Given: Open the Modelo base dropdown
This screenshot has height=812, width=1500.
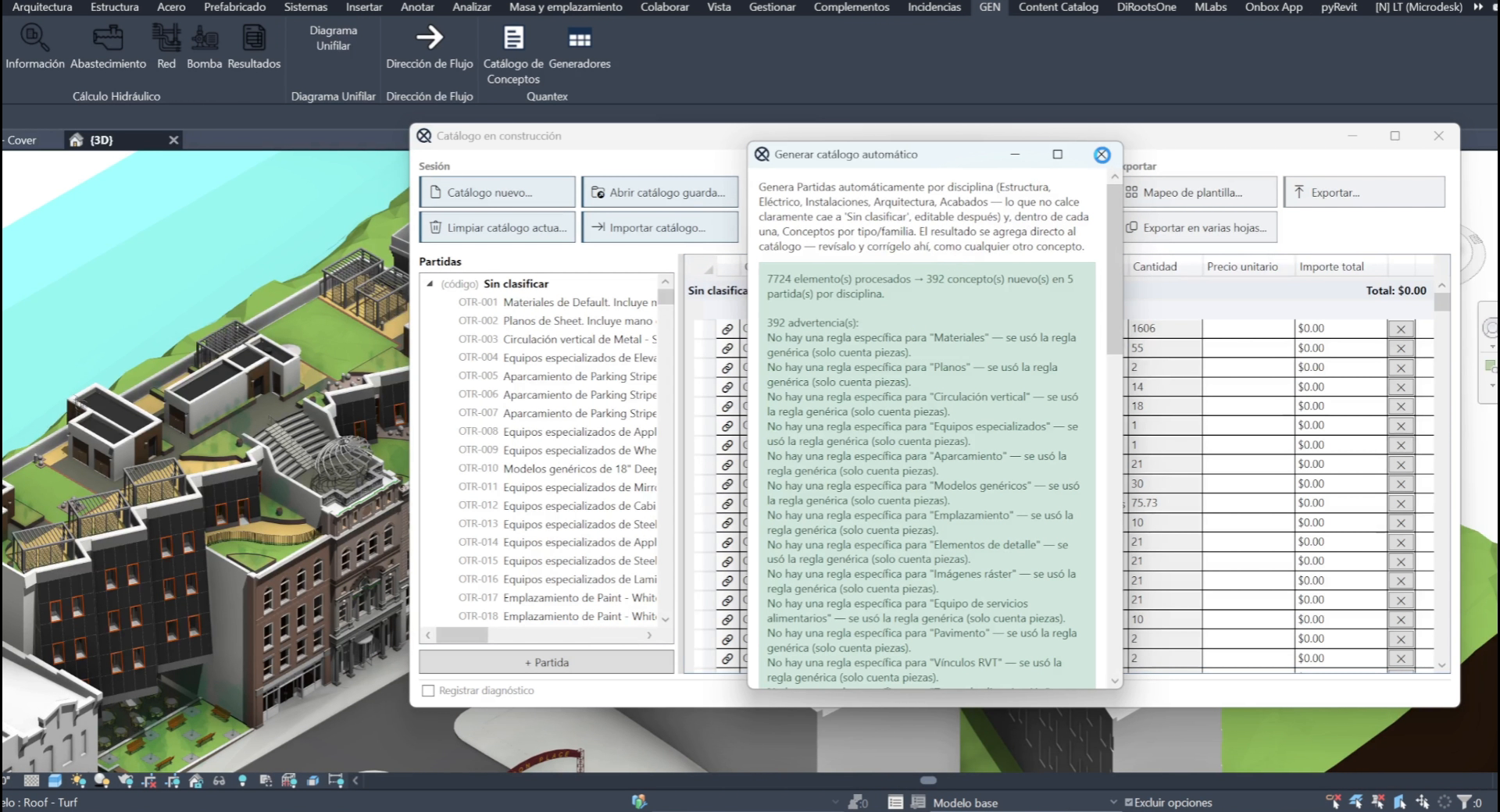Looking at the screenshot, I should click(1025, 803).
